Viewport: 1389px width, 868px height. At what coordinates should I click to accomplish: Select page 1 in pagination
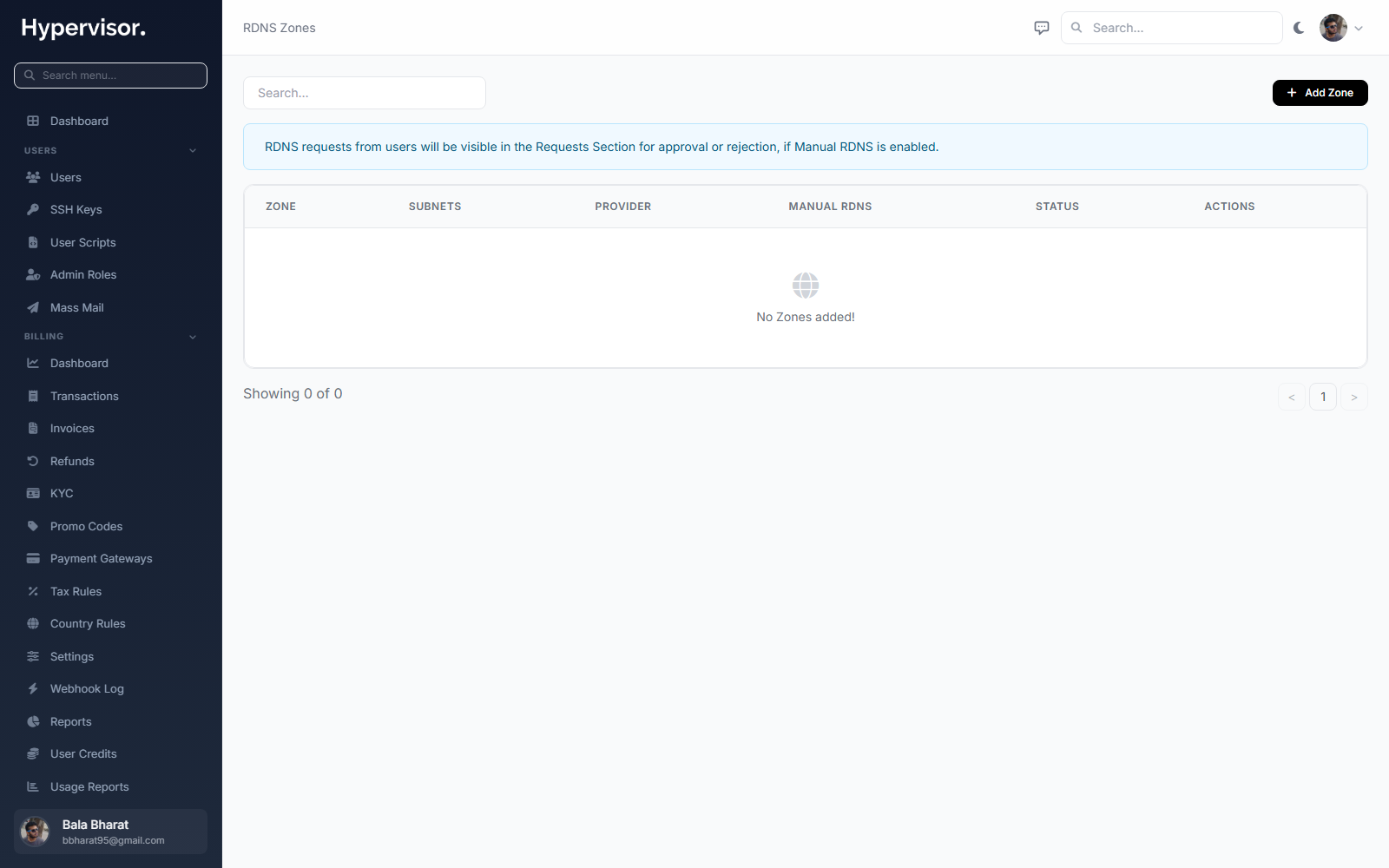pyautogui.click(x=1323, y=397)
